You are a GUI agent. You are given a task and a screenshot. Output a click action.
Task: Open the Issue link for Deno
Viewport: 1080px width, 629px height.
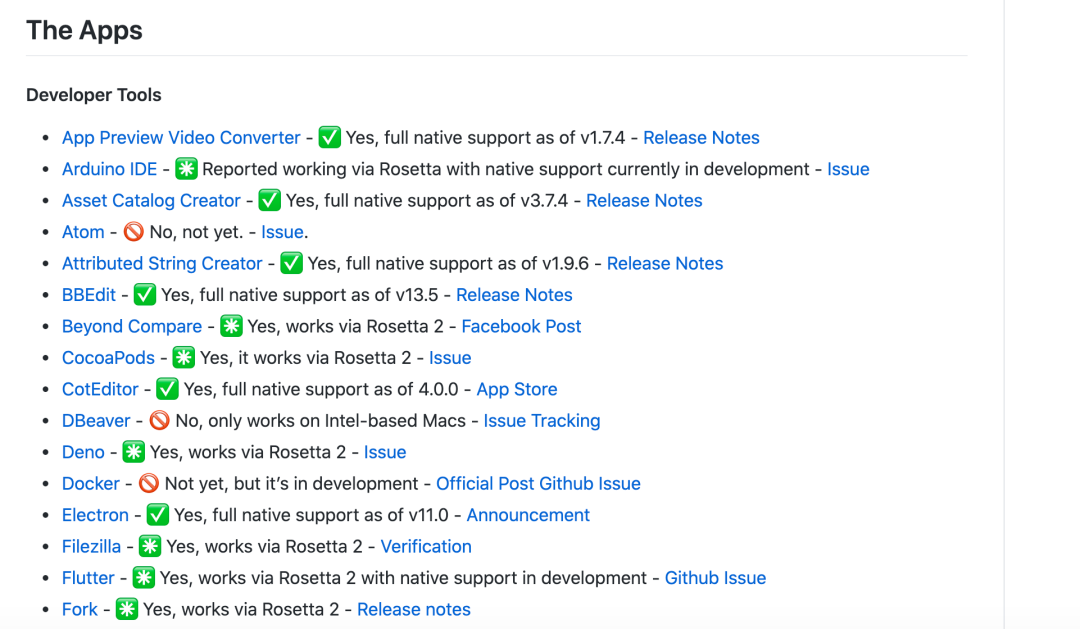pyautogui.click(x=385, y=453)
